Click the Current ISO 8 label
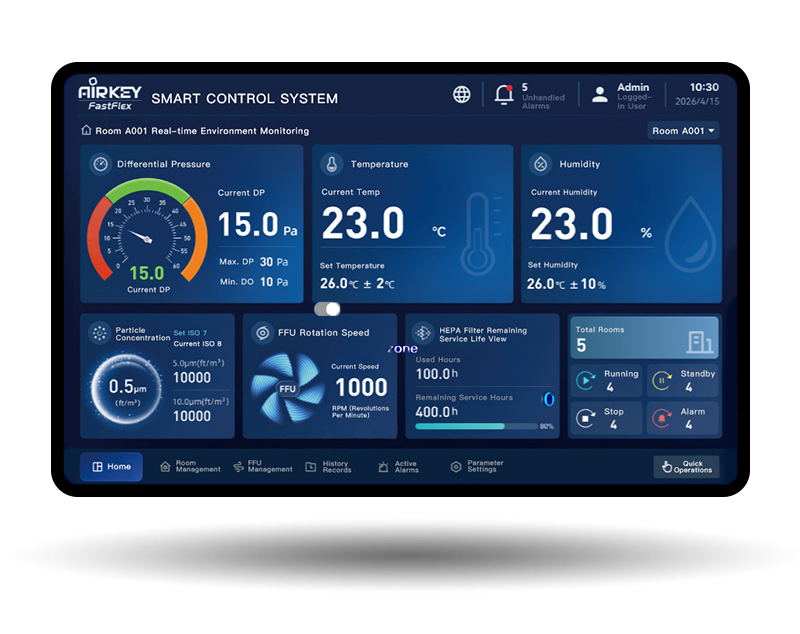The height and width of the screenshot is (634, 800). (x=197, y=344)
